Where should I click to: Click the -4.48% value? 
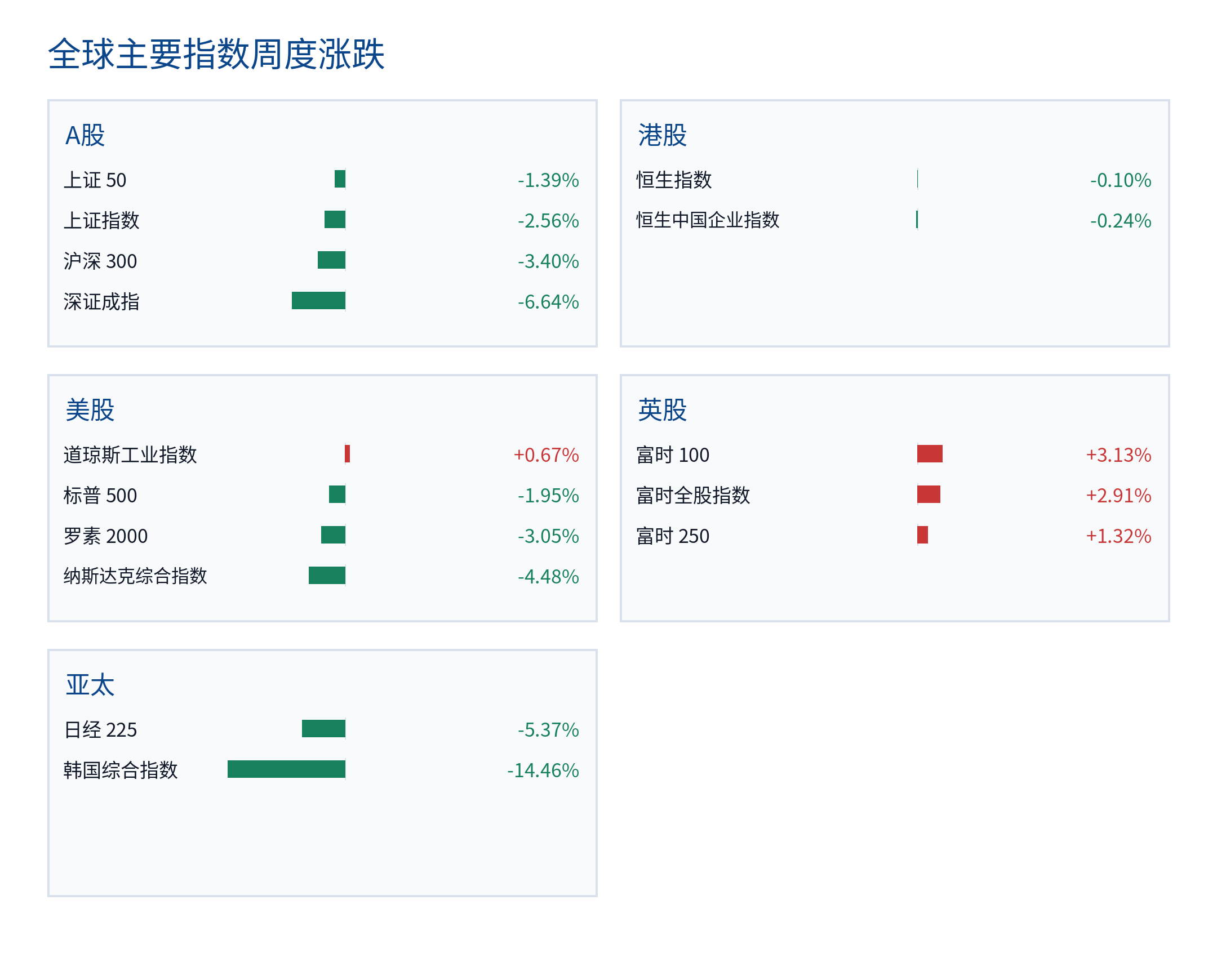coord(548,576)
